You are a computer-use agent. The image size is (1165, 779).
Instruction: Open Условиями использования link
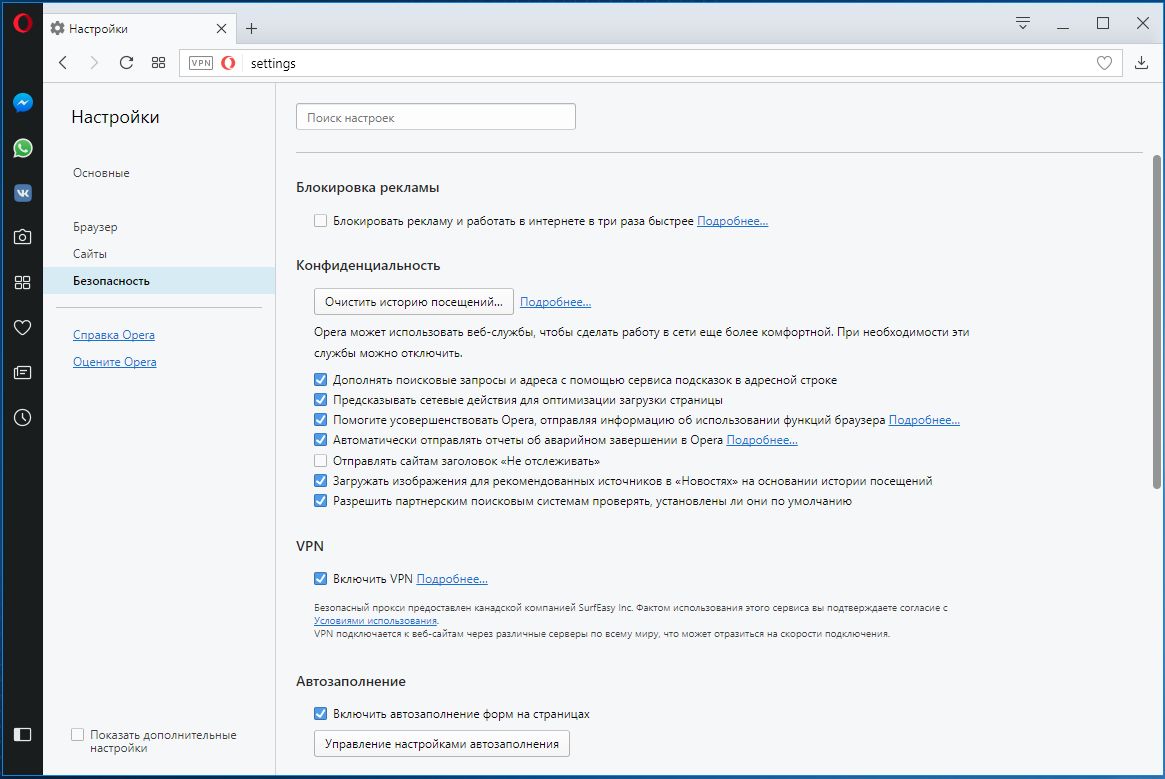point(375,621)
